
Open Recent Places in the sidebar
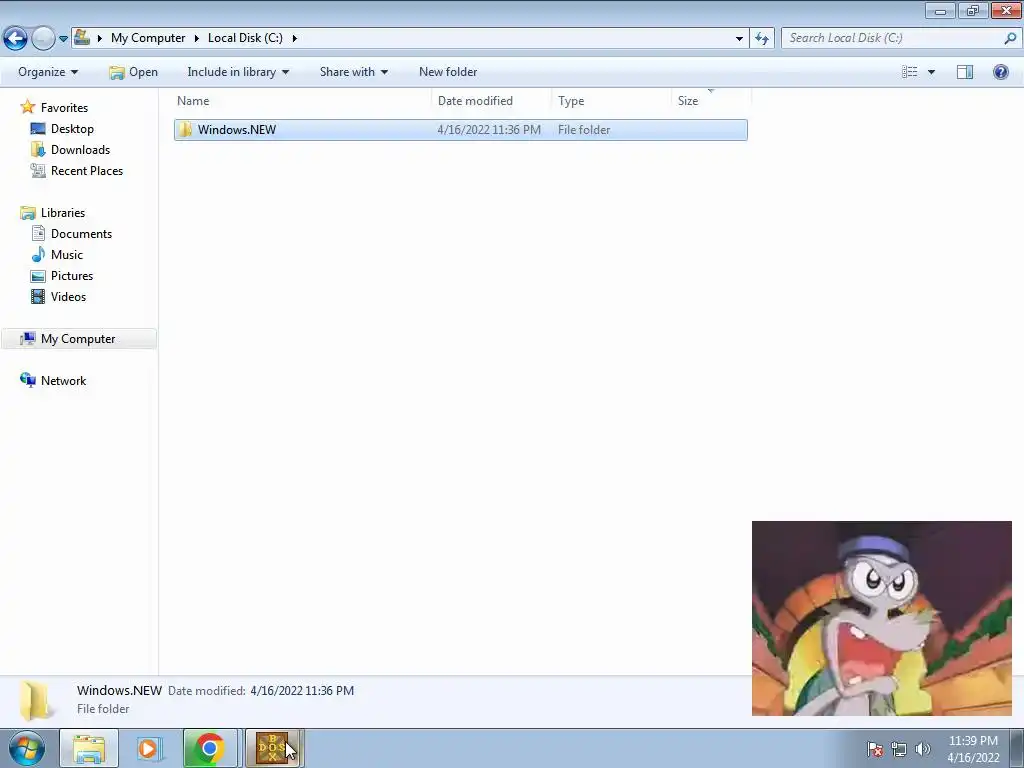pyautogui.click(x=87, y=170)
